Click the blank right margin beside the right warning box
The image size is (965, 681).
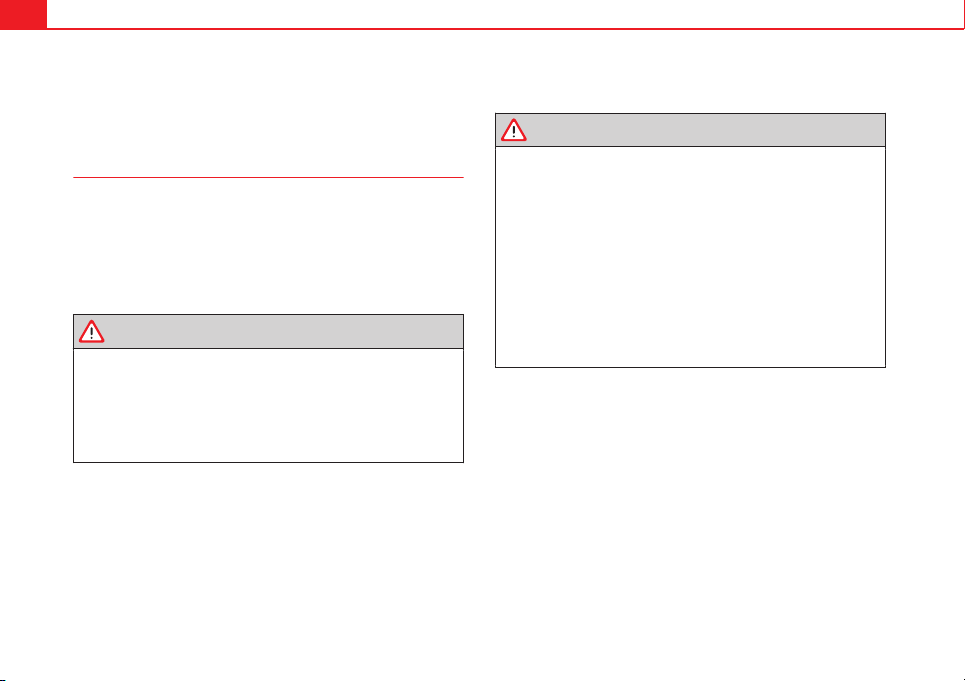[924, 240]
